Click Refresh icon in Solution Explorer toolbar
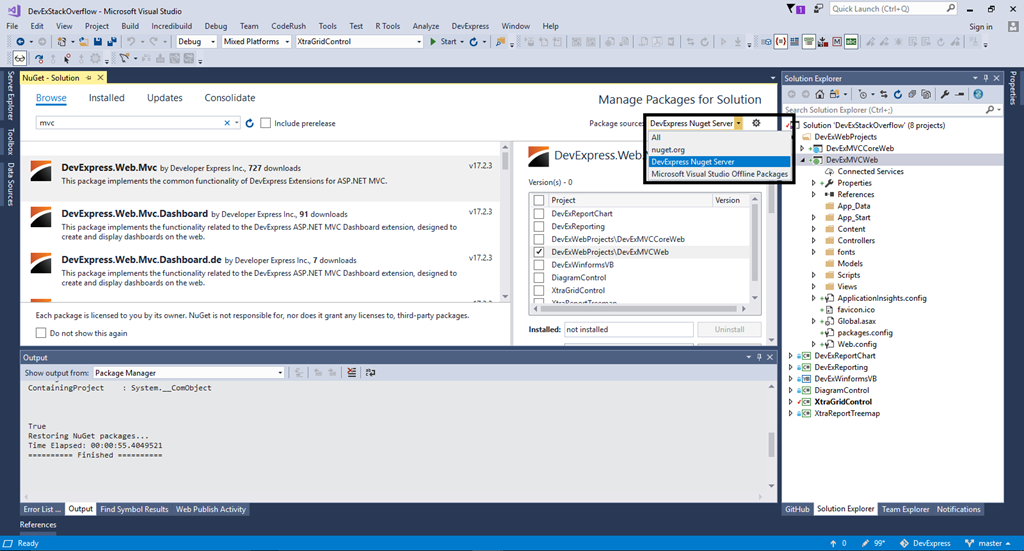Viewport: 1024px width, 551px height. [x=898, y=95]
